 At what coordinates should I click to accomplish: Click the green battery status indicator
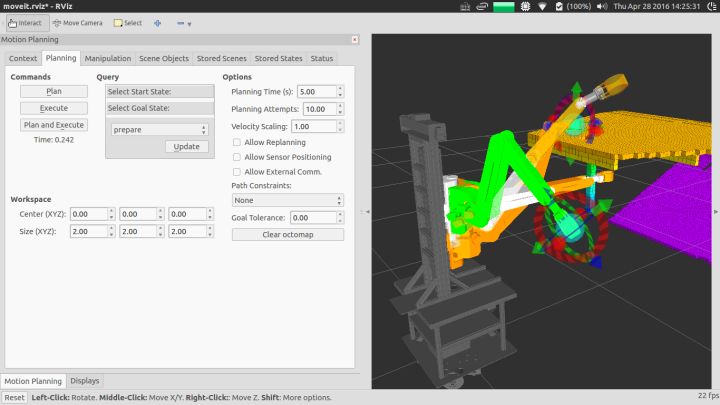tap(504, 6)
